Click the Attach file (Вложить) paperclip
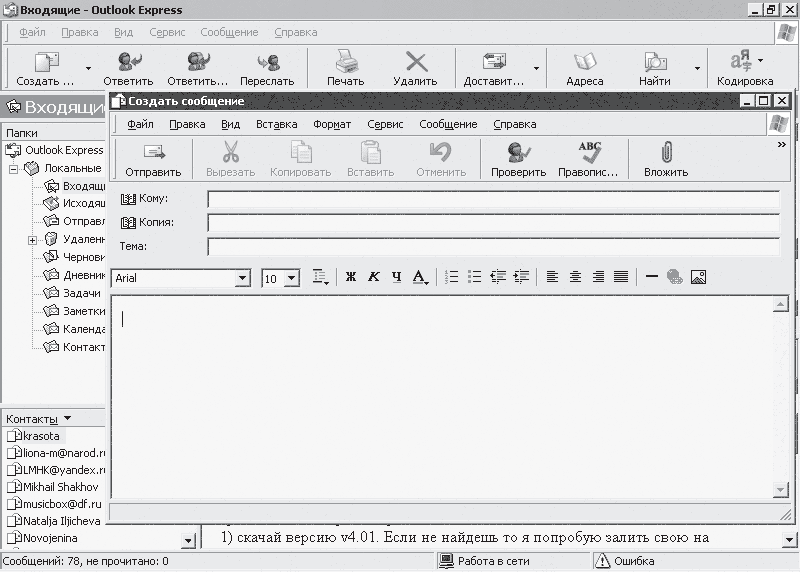 click(665, 159)
